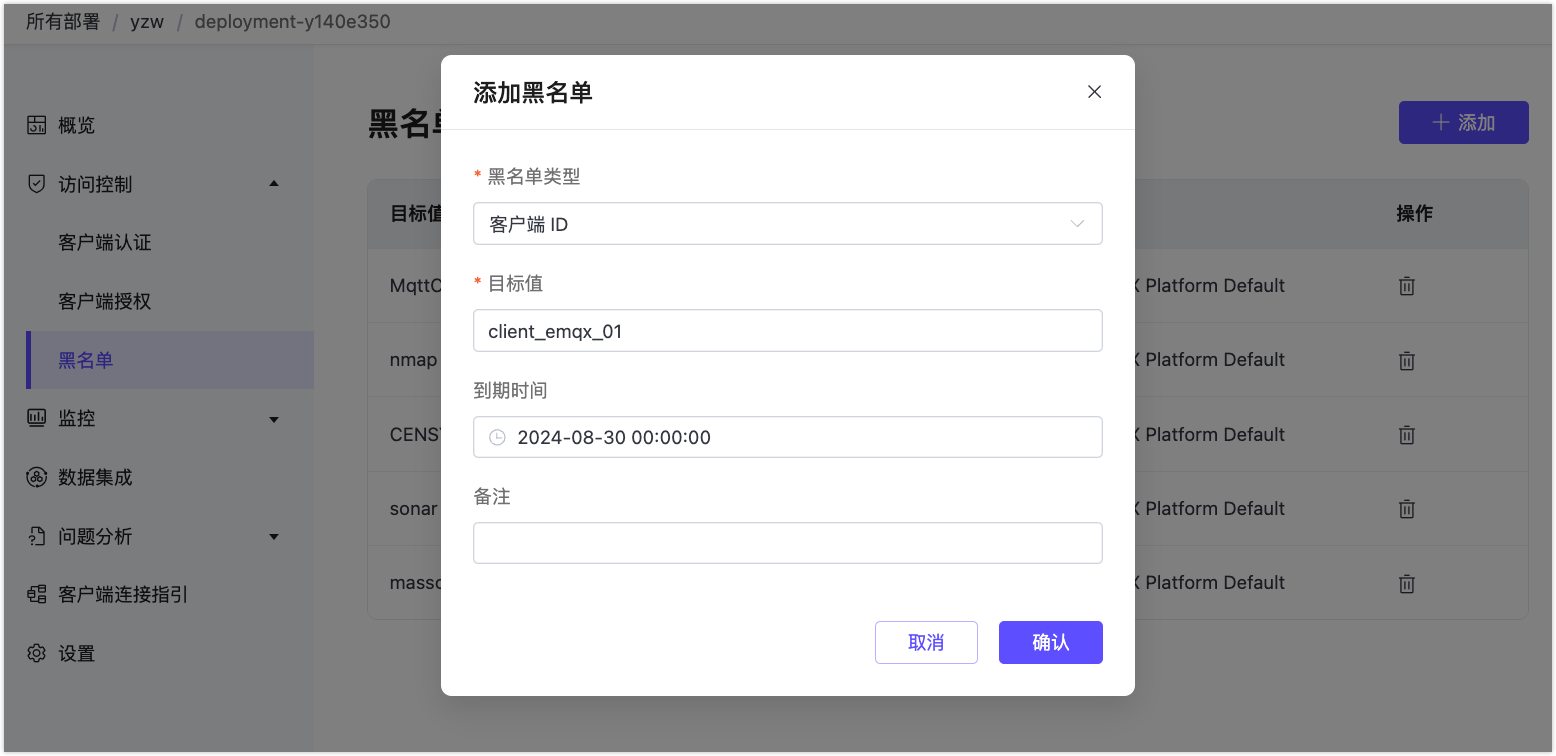
Task: Click the 客户端连接指引 icon in sidebar
Action: pos(37,594)
